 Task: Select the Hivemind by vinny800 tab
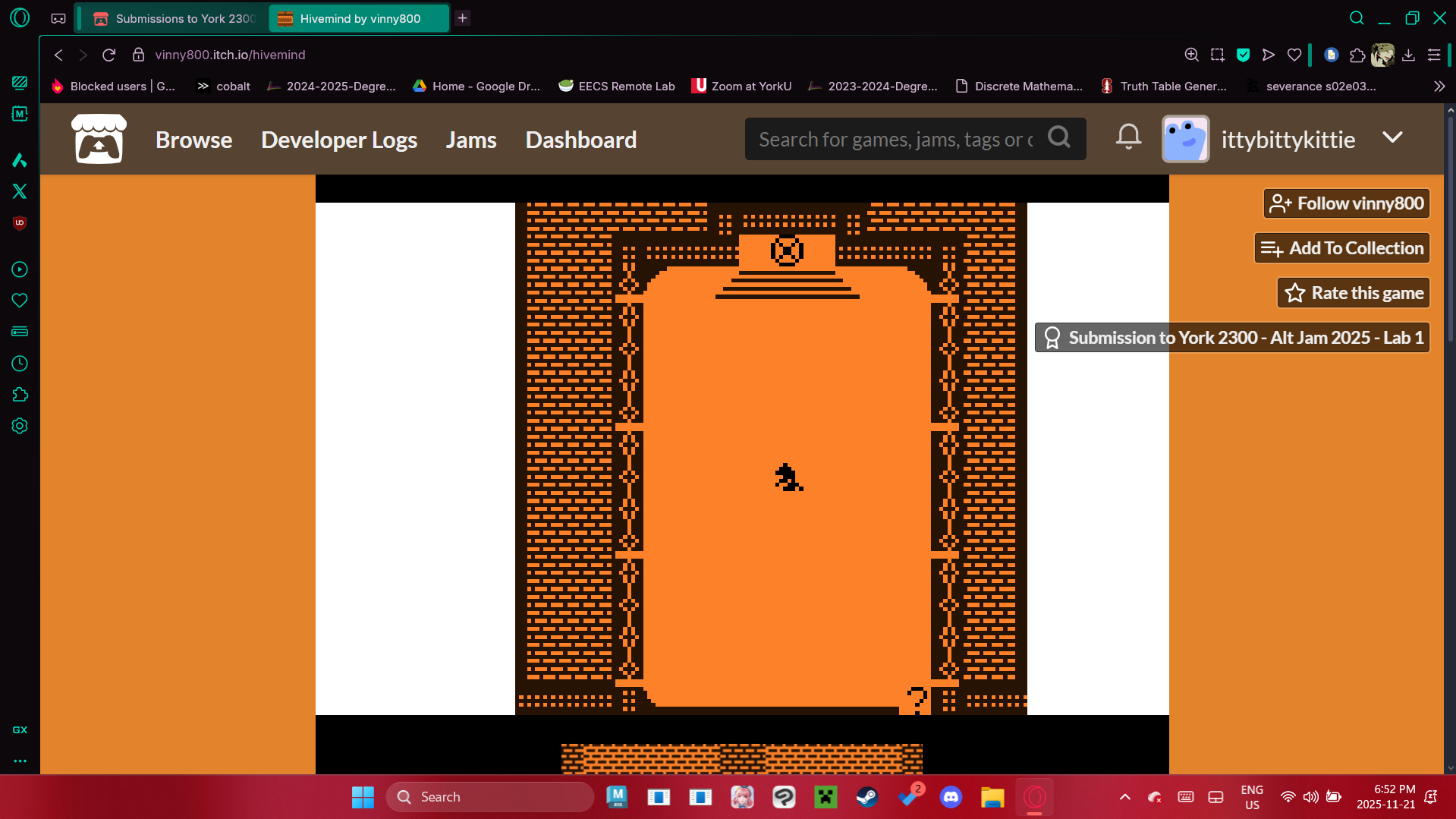coord(359,18)
